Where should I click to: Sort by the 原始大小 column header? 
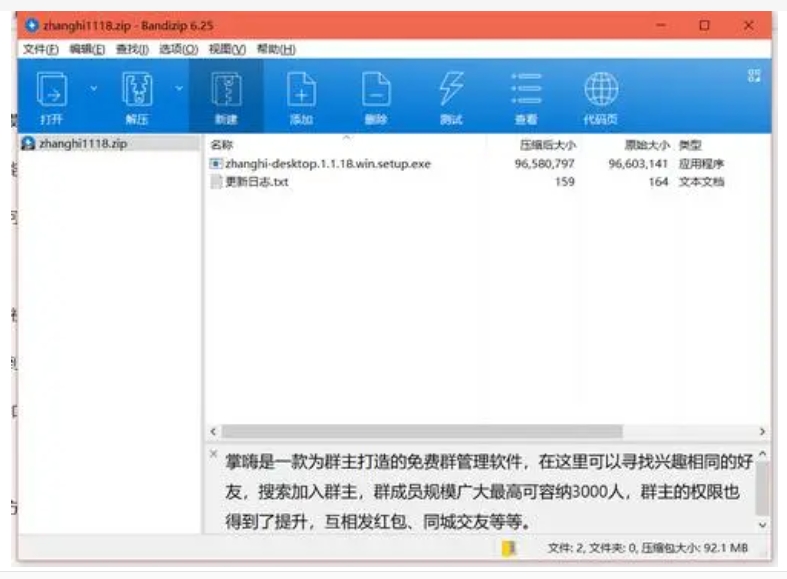pyautogui.click(x=647, y=145)
